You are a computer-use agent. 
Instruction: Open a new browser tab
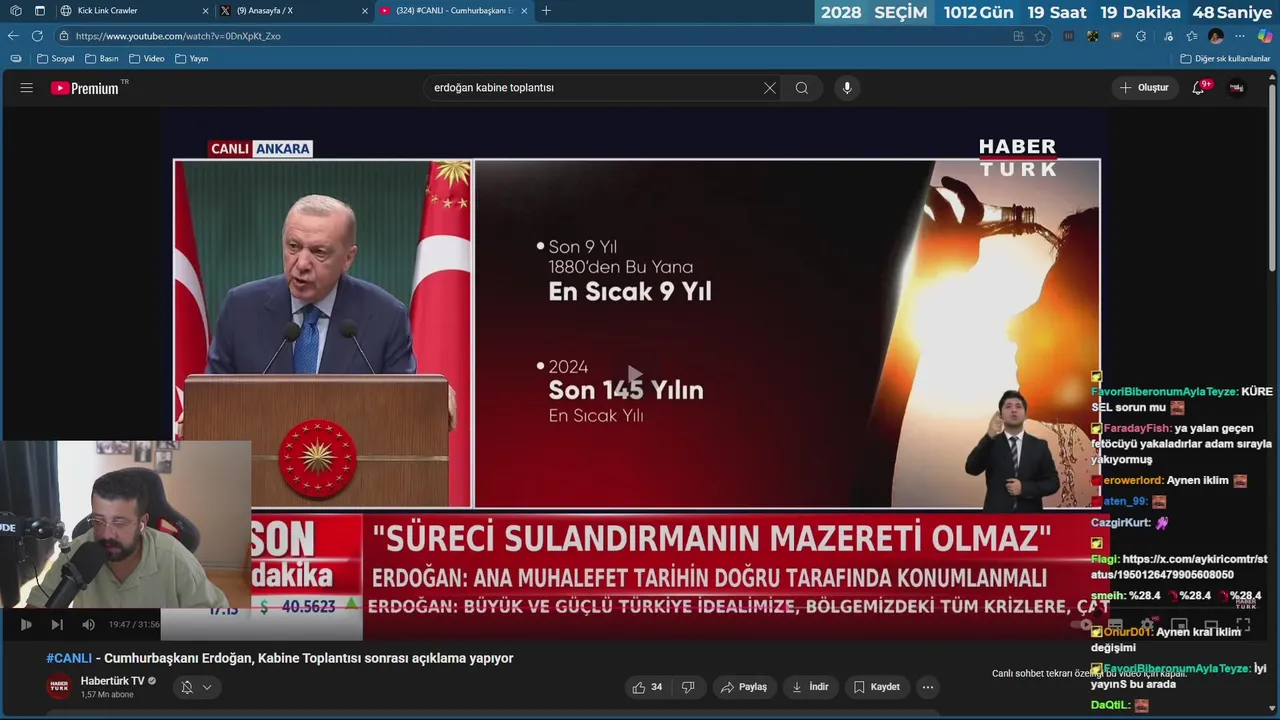[546, 11]
